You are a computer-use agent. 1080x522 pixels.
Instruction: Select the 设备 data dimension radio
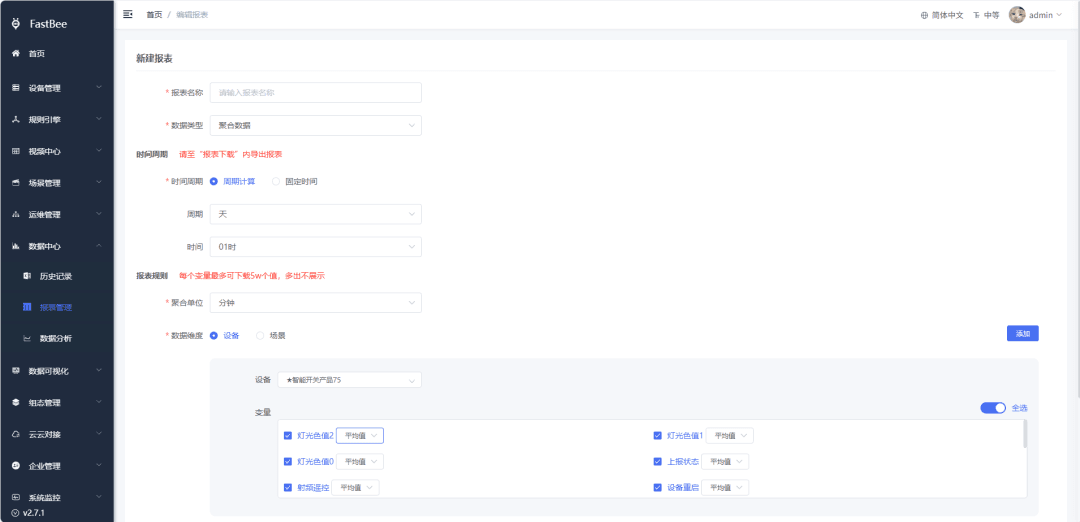pyautogui.click(x=214, y=336)
